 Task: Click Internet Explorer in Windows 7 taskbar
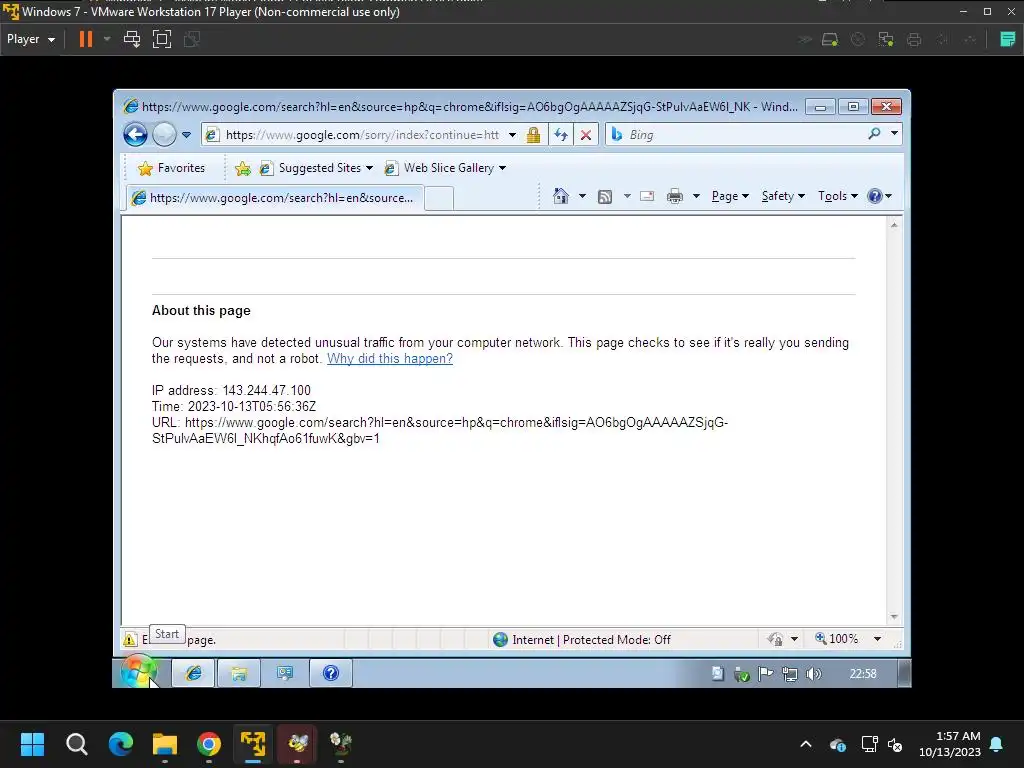pyautogui.click(x=193, y=673)
